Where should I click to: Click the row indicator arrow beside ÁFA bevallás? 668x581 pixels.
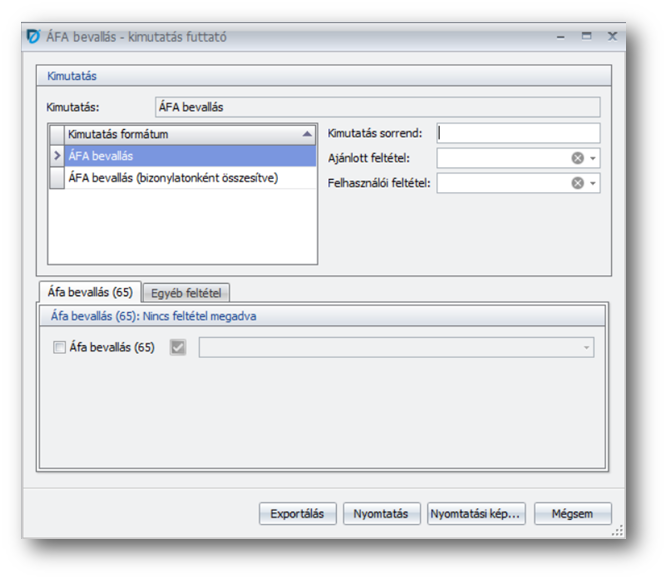click(x=57, y=156)
